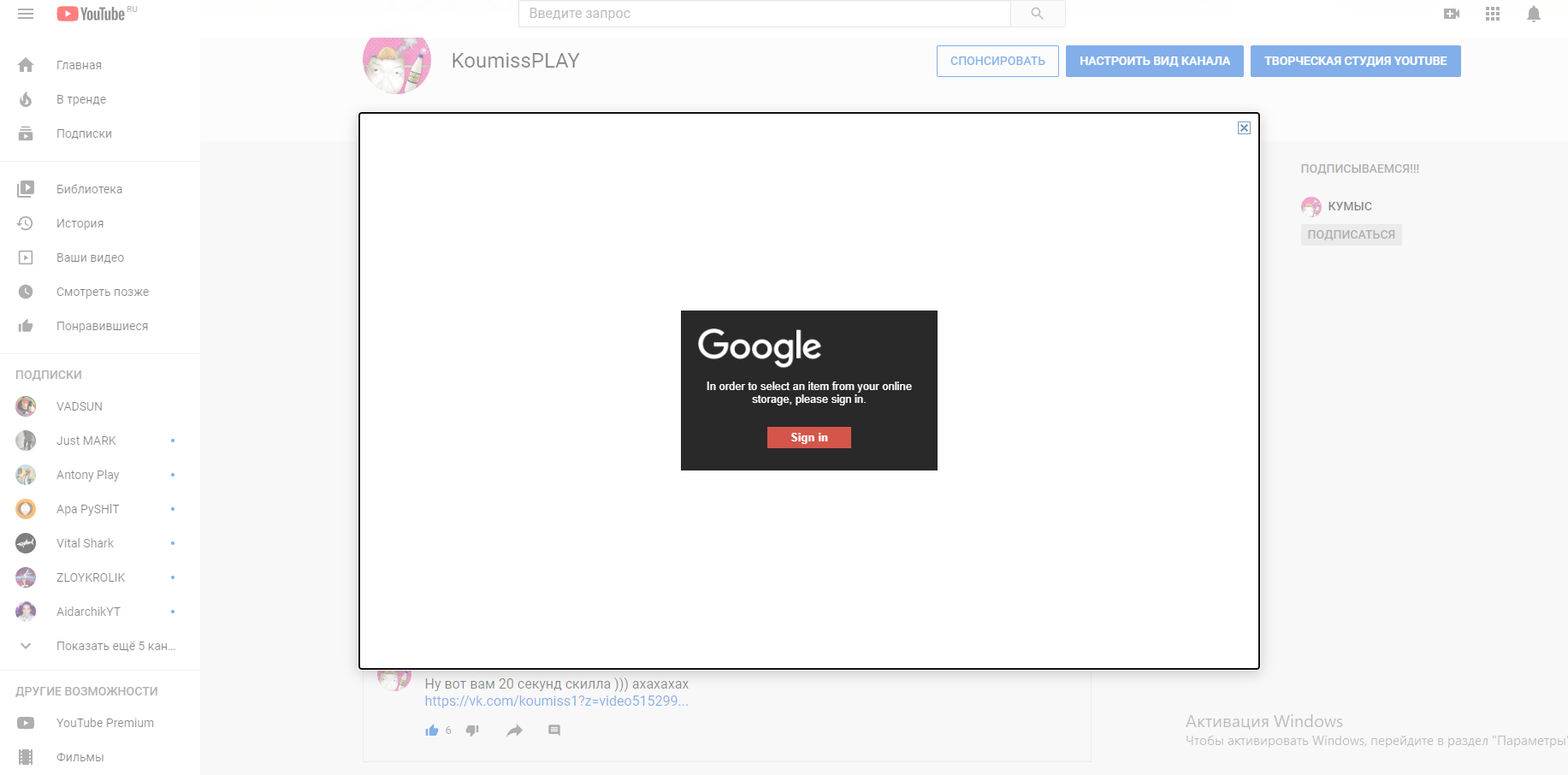Open Смотреть позже in sidebar
The height and width of the screenshot is (775, 1568).
(x=103, y=292)
